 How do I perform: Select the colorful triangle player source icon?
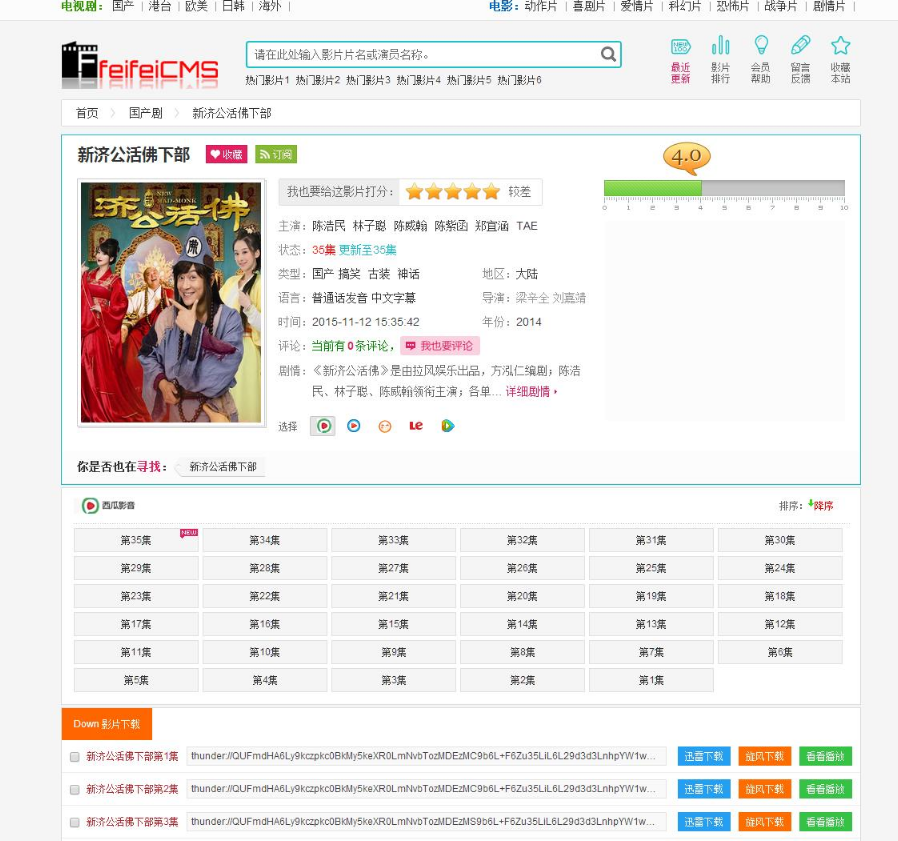[x=447, y=426]
